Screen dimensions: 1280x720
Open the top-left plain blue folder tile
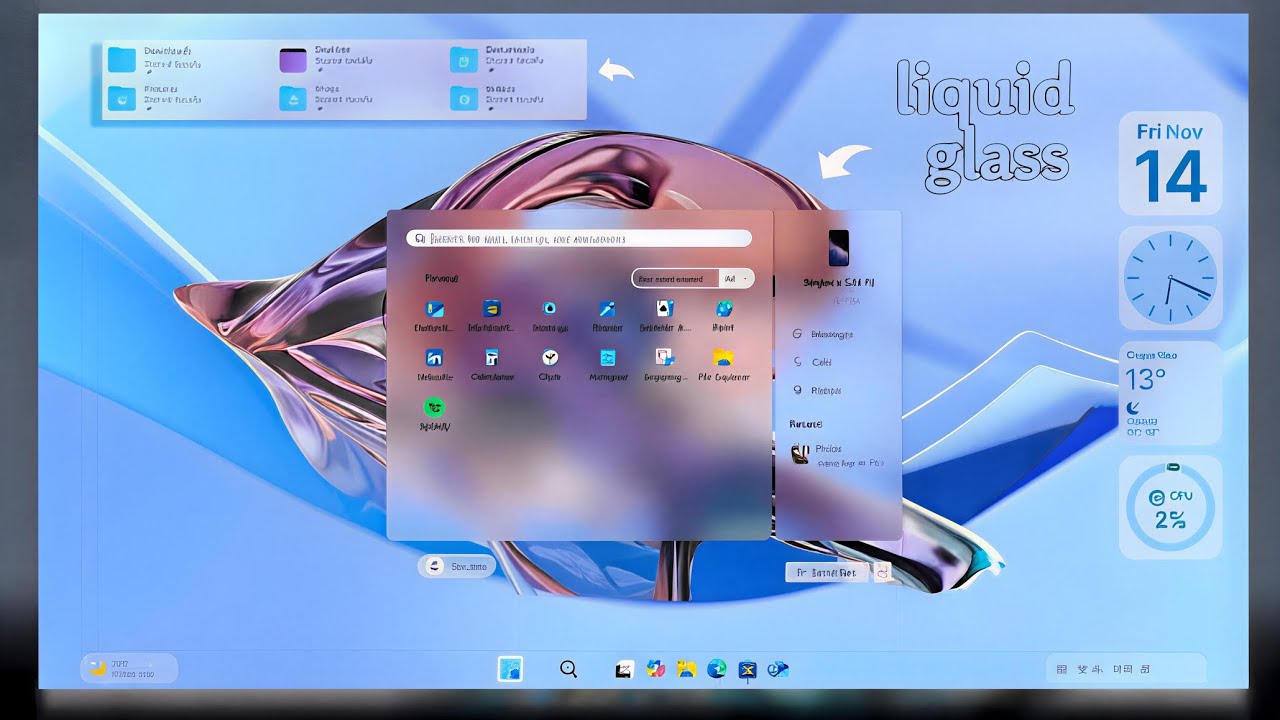click(121, 60)
